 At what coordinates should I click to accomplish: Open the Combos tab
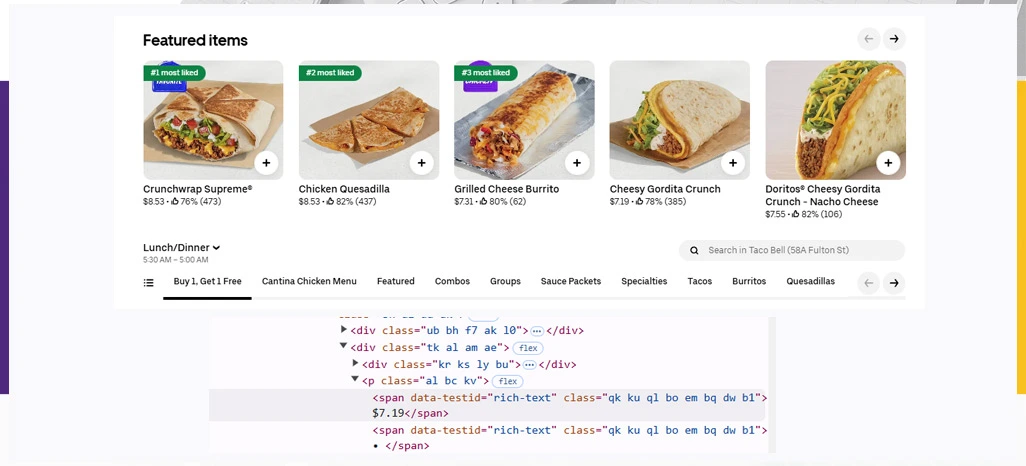click(452, 281)
